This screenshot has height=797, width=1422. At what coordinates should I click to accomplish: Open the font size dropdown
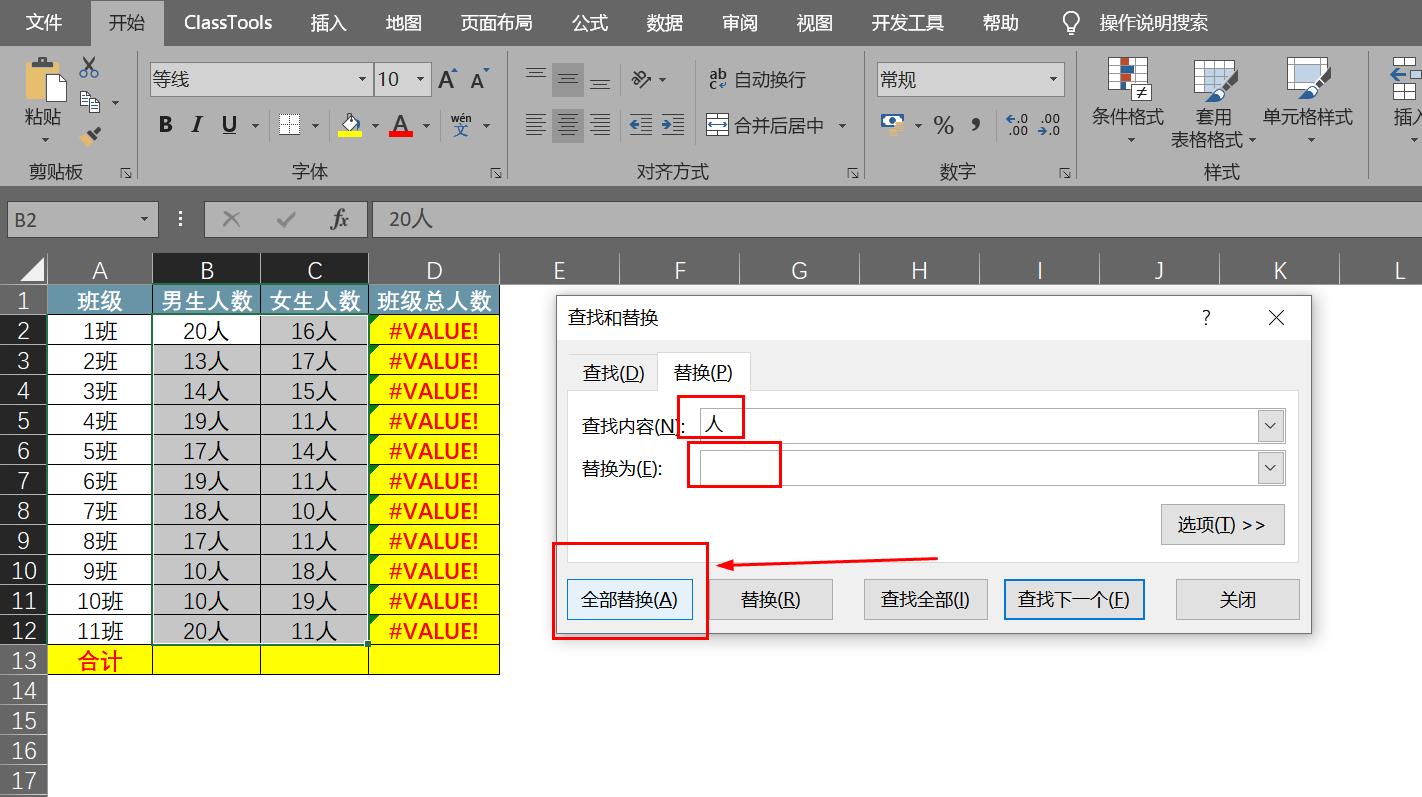(x=421, y=80)
